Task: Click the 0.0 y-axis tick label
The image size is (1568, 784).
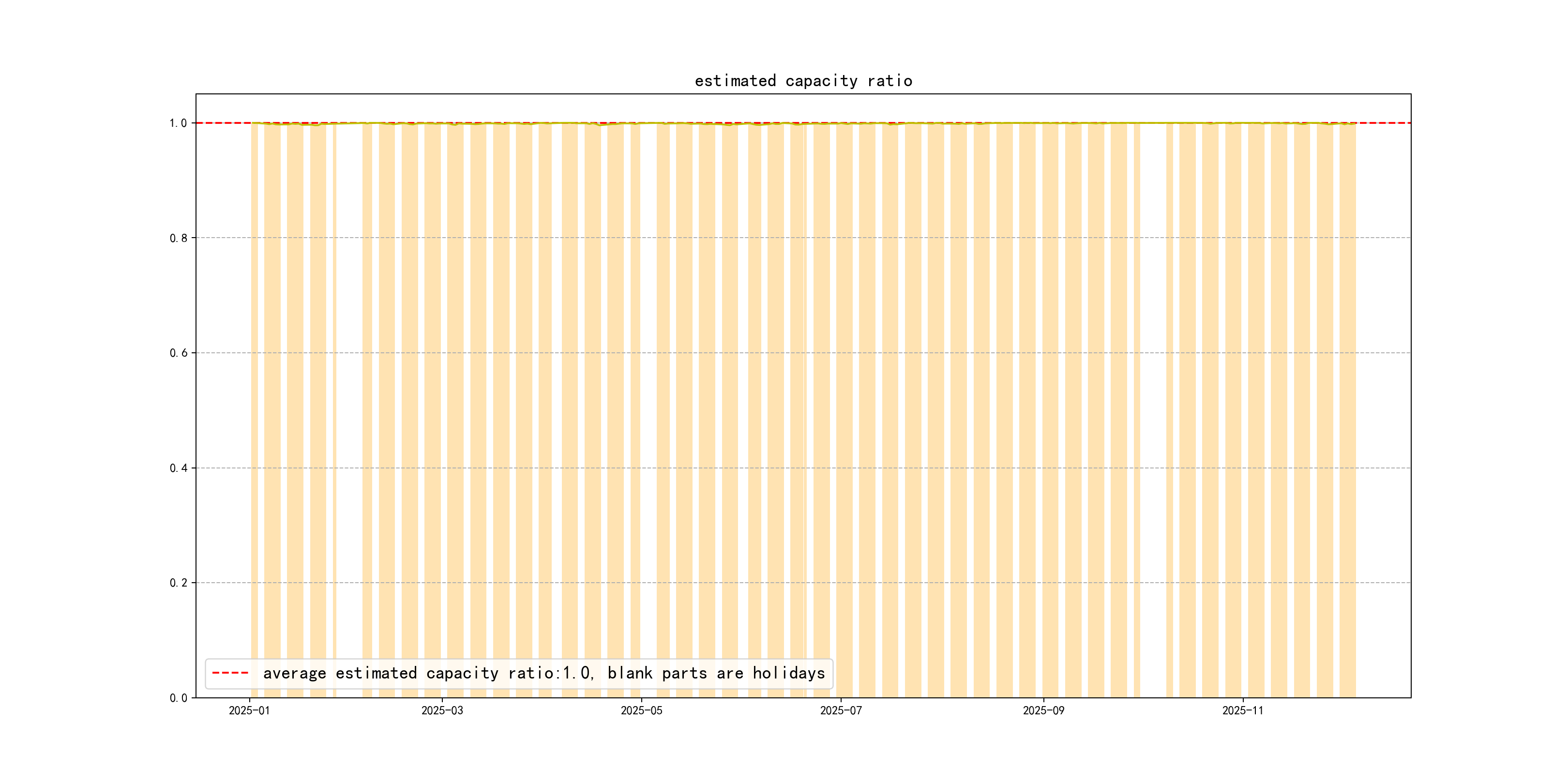Action: click(178, 698)
